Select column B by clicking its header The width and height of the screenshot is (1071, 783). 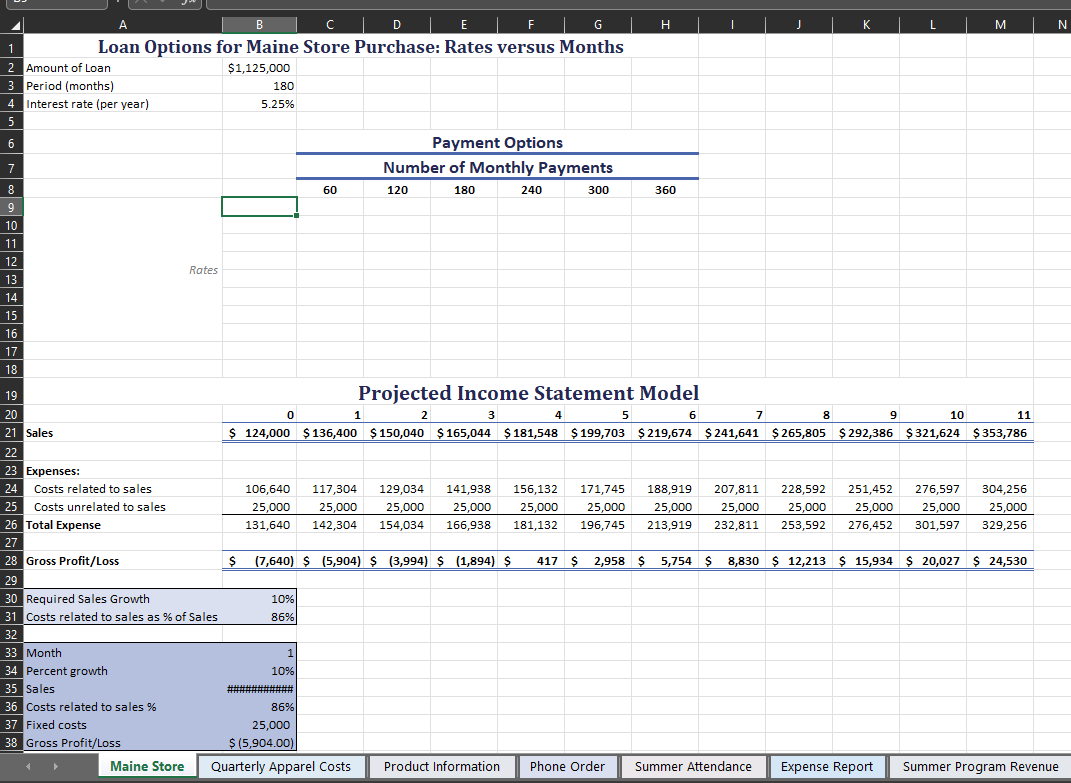click(259, 24)
